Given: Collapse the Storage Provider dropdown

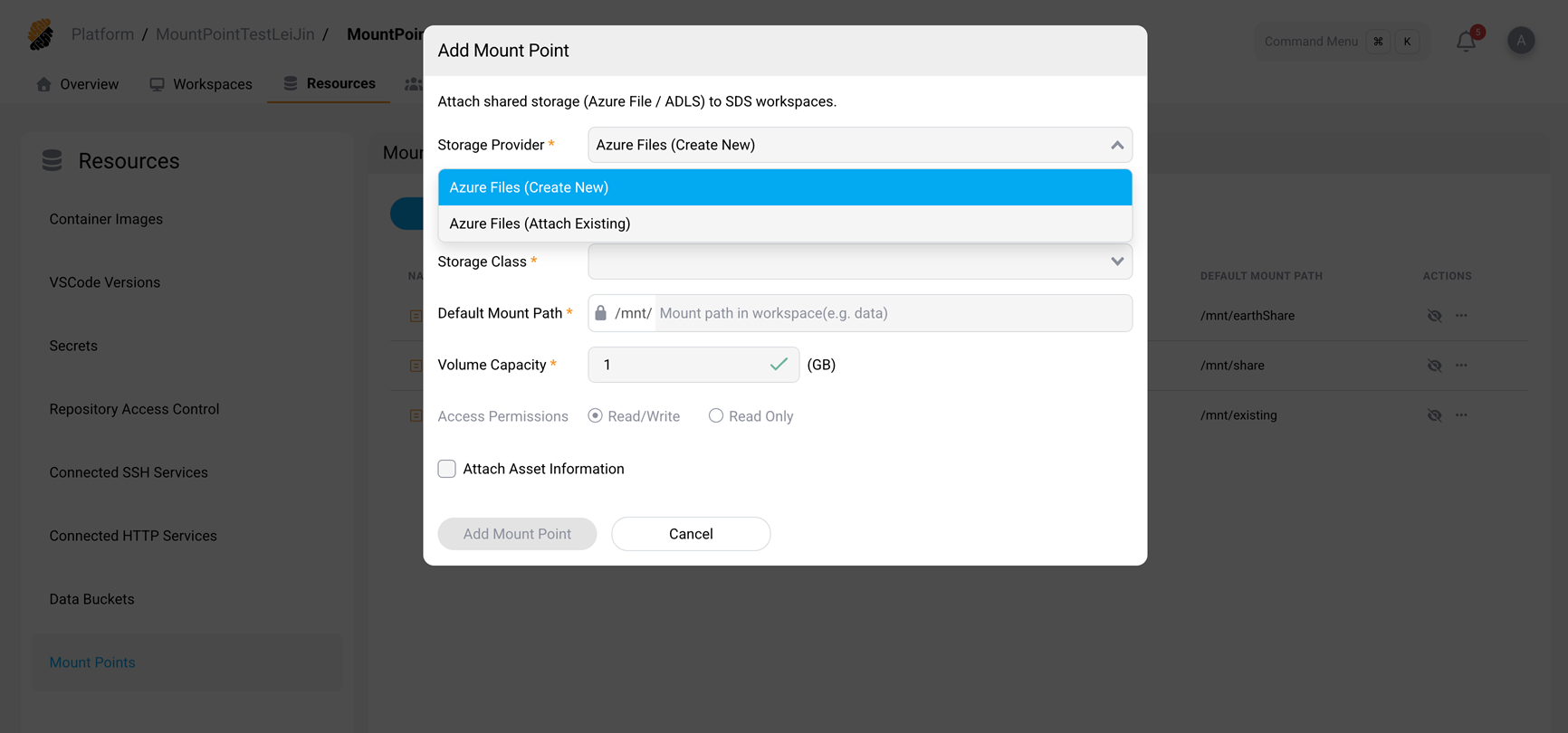Looking at the screenshot, I should click(1117, 145).
